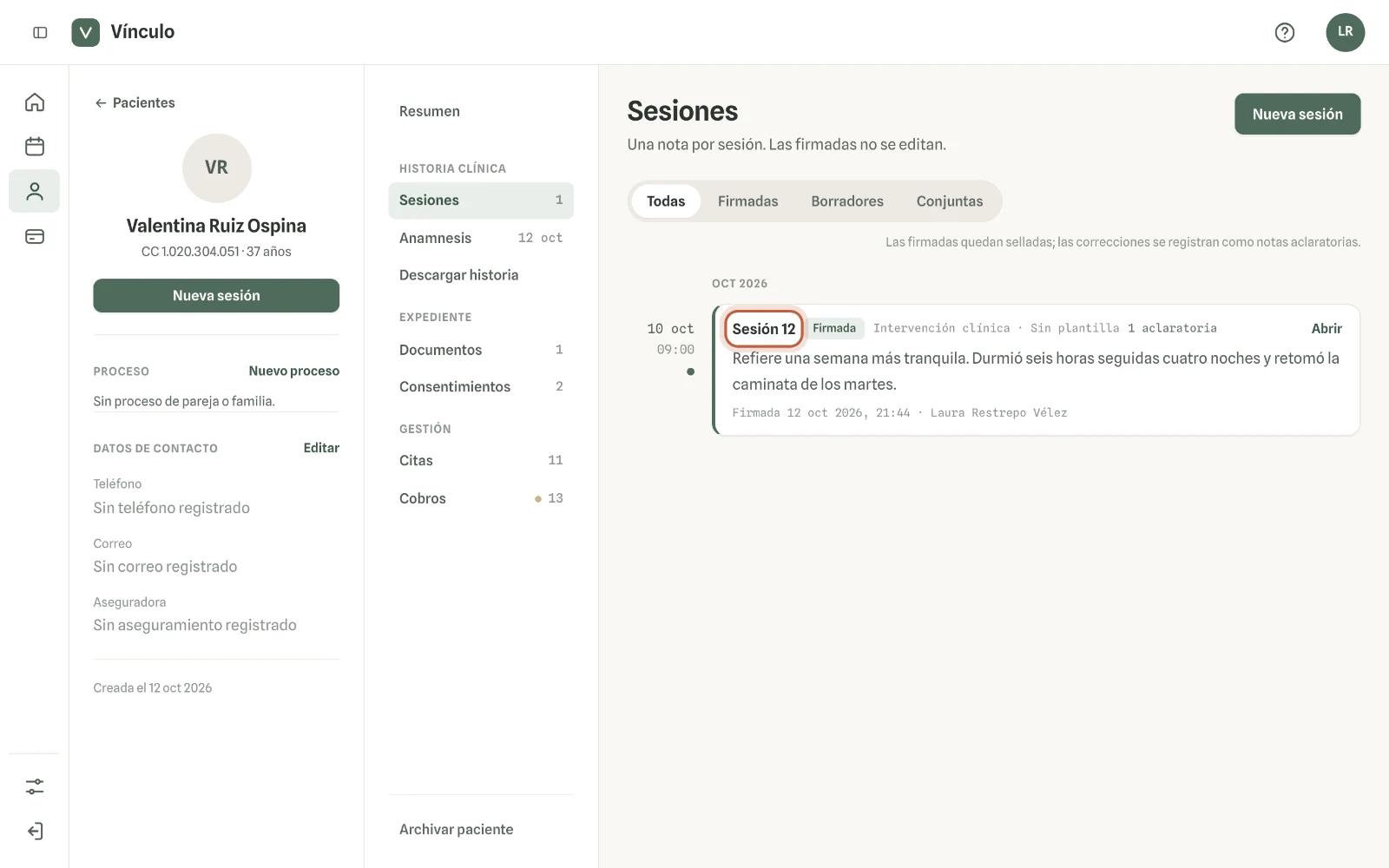Click the Firmada status badge
This screenshot has width=1389, height=868.
point(834,328)
